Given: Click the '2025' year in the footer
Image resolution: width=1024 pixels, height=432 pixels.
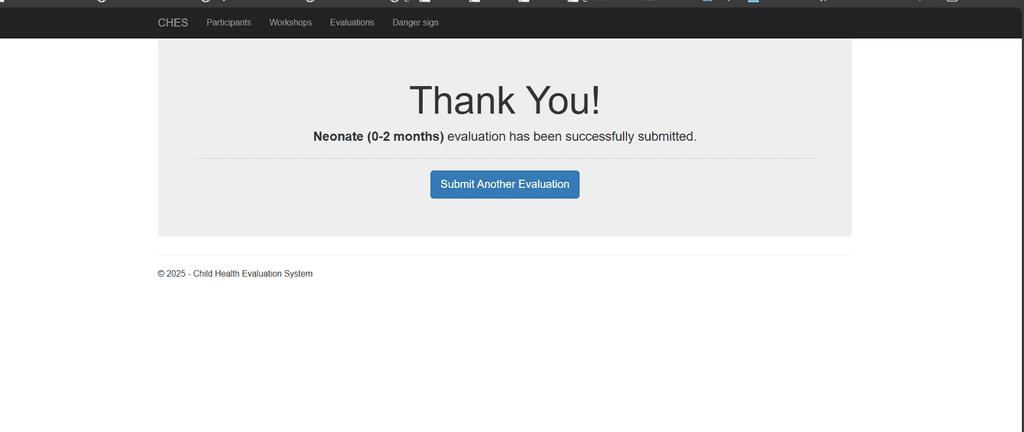Looking at the screenshot, I should click(176, 274).
